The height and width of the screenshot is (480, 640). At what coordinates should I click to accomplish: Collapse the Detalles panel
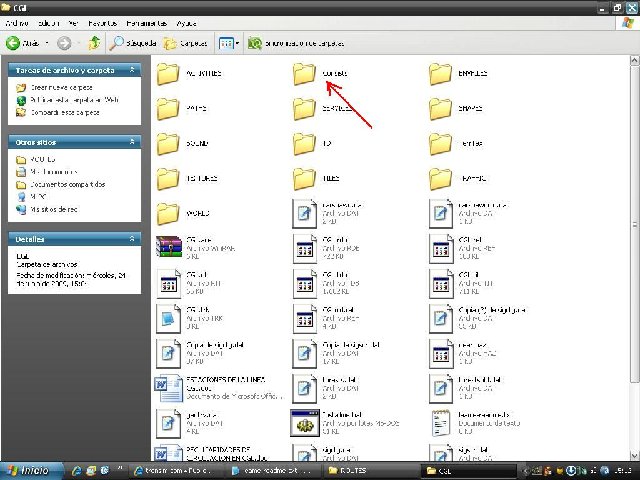click(135, 239)
